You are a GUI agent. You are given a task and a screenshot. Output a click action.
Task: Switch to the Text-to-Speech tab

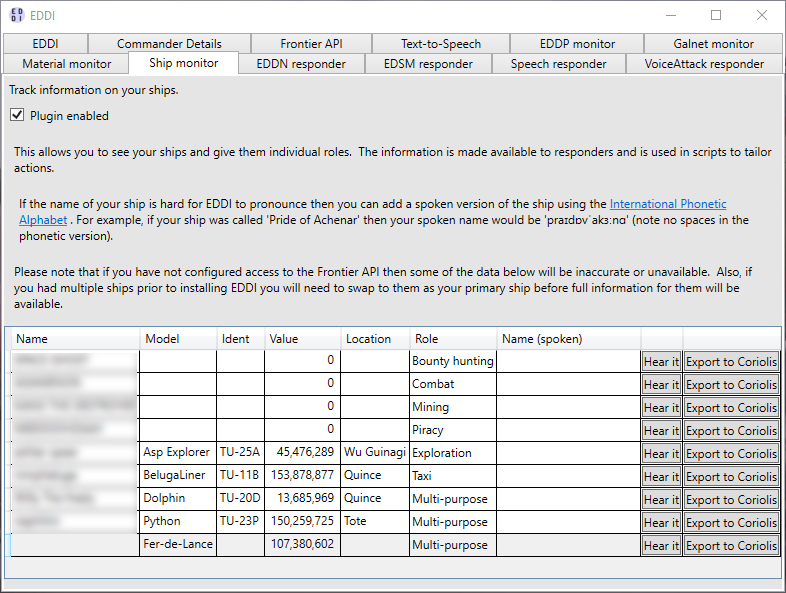pos(441,44)
